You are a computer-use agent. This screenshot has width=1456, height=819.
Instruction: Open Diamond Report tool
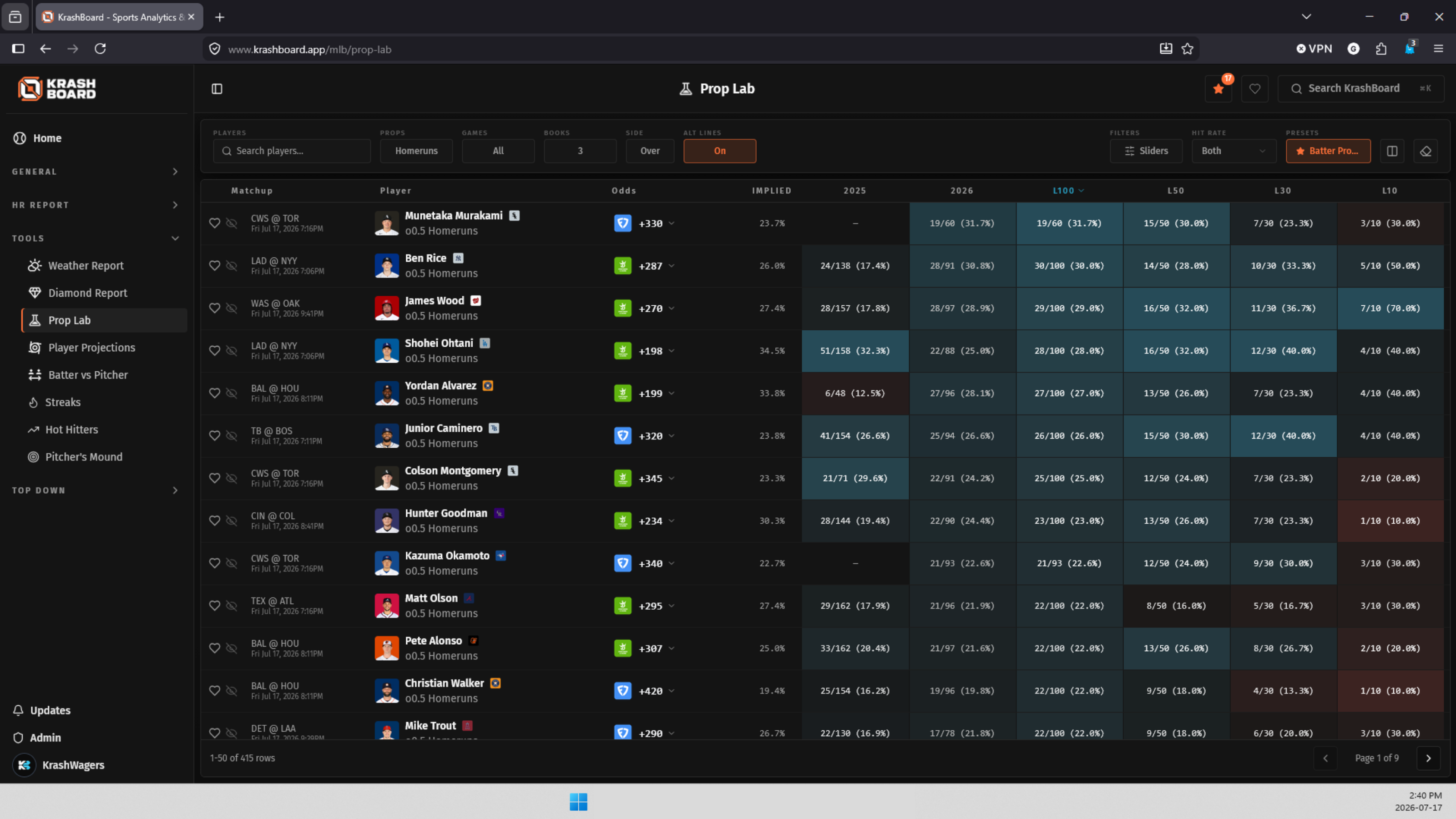88,293
